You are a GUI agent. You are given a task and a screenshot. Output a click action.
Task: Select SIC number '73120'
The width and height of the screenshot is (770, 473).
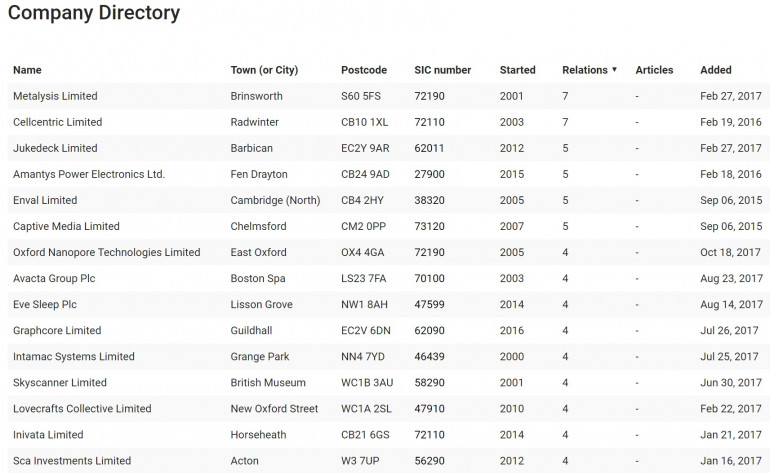point(429,226)
